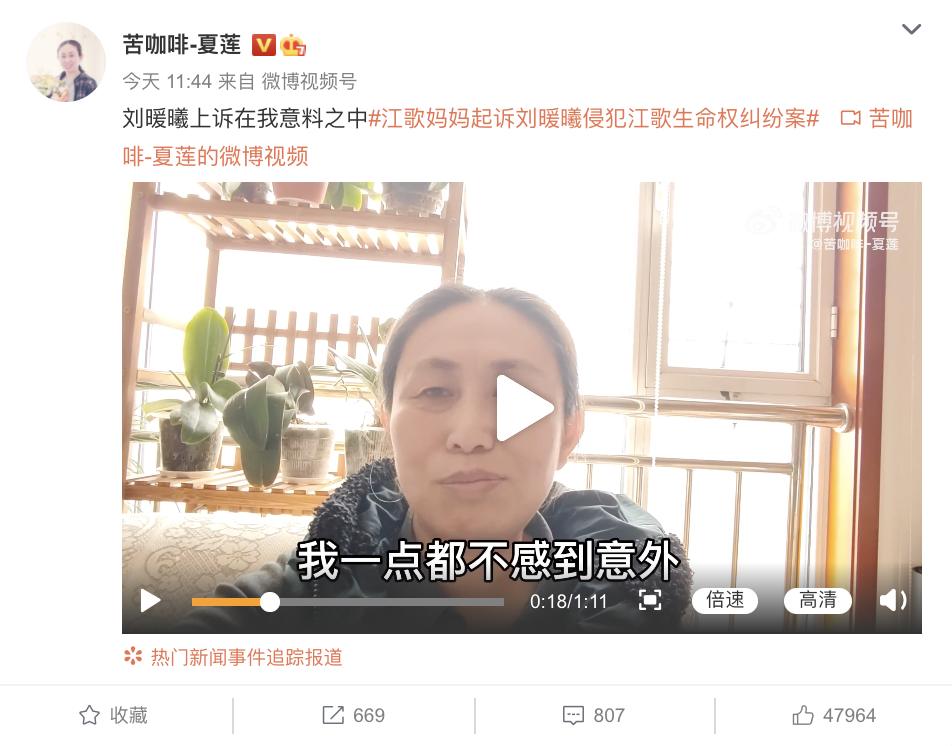The height and width of the screenshot is (746, 952).
Task: Click the 苦咖啡-夏莲 profile avatar
Action: point(66,62)
